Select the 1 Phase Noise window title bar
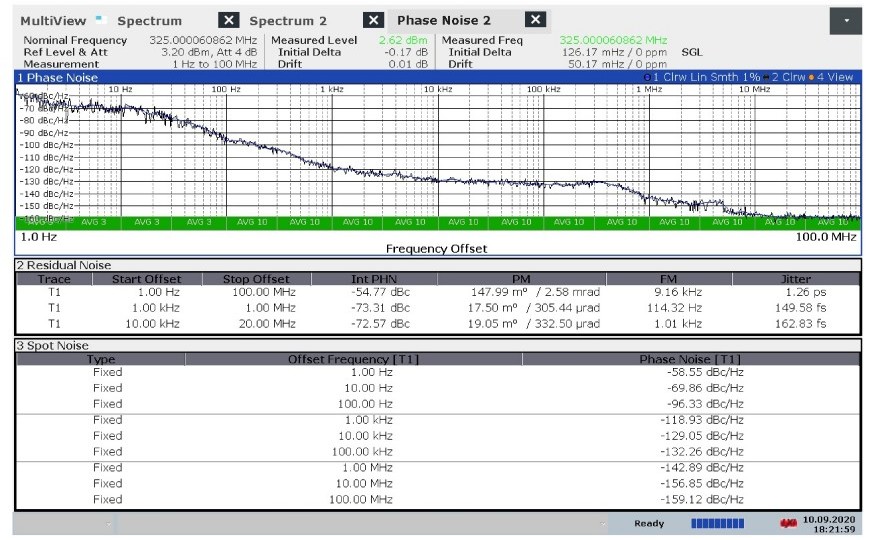Image resolution: width=877 pixels, height=540 pixels. click(x=300, y=77)
